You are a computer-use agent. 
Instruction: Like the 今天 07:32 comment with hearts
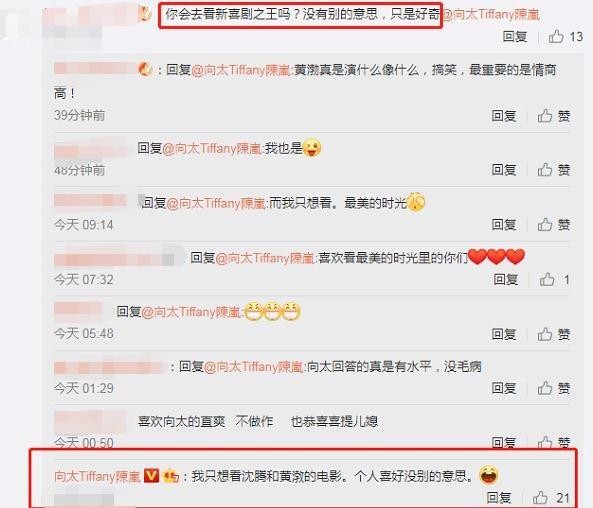coord(554,280)
